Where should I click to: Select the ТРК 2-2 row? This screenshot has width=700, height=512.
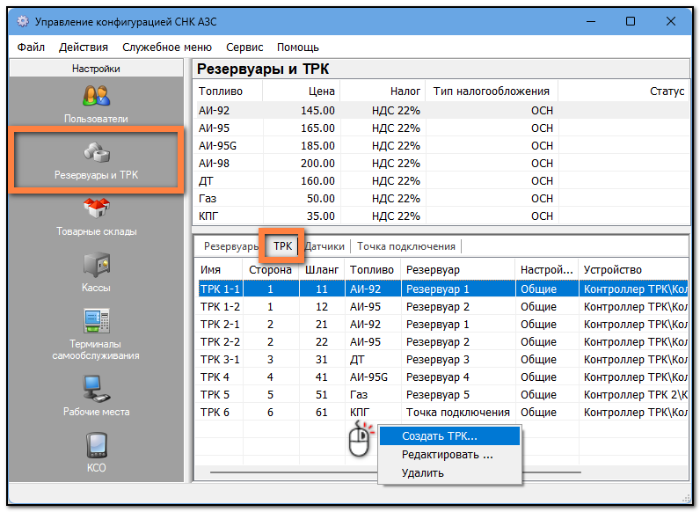[x=442, y=342]
